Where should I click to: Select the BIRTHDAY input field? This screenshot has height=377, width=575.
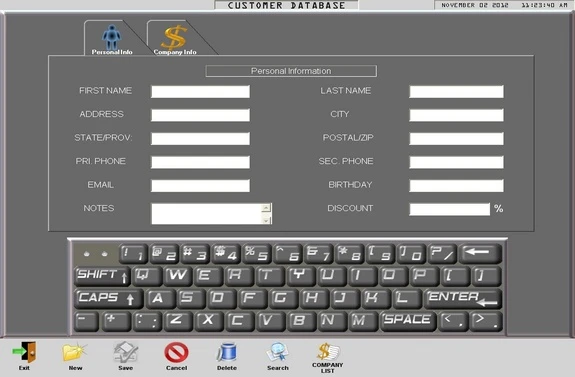coord(457,186)
